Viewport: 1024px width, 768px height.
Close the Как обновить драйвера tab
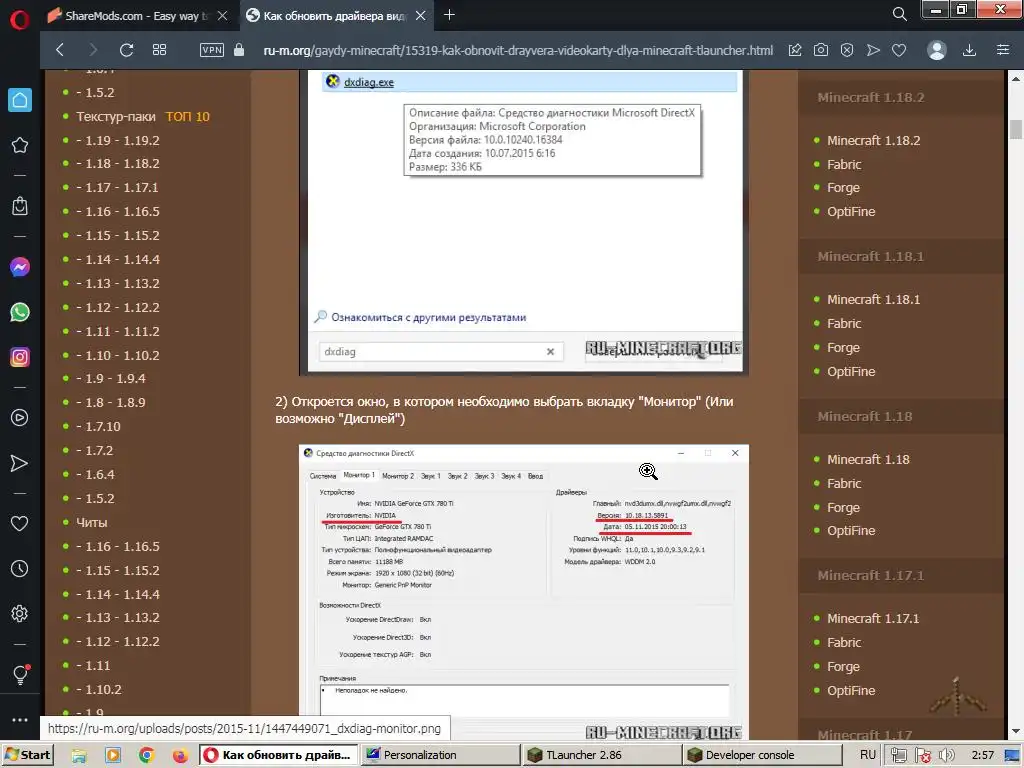(x=421, y=16)
